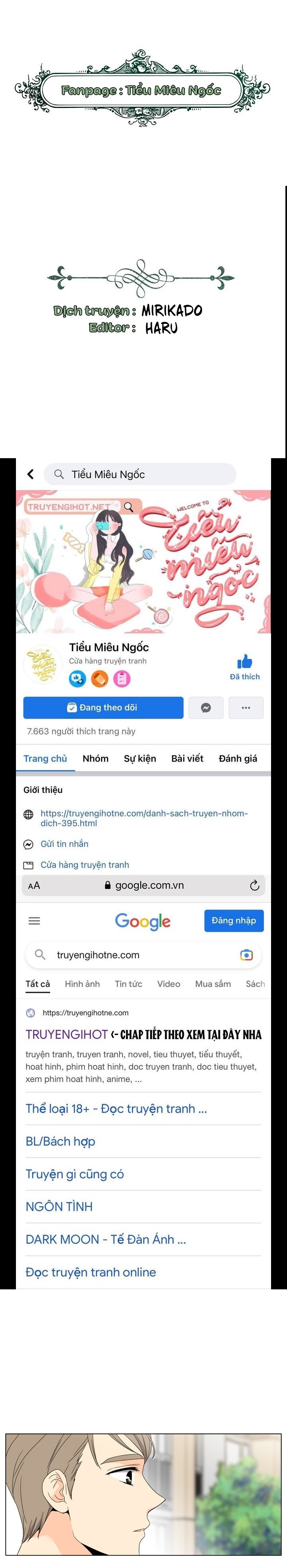Screen dimensions: 287x1568
Task: Switch to the Nhóm tab
Action: [96, 758]
